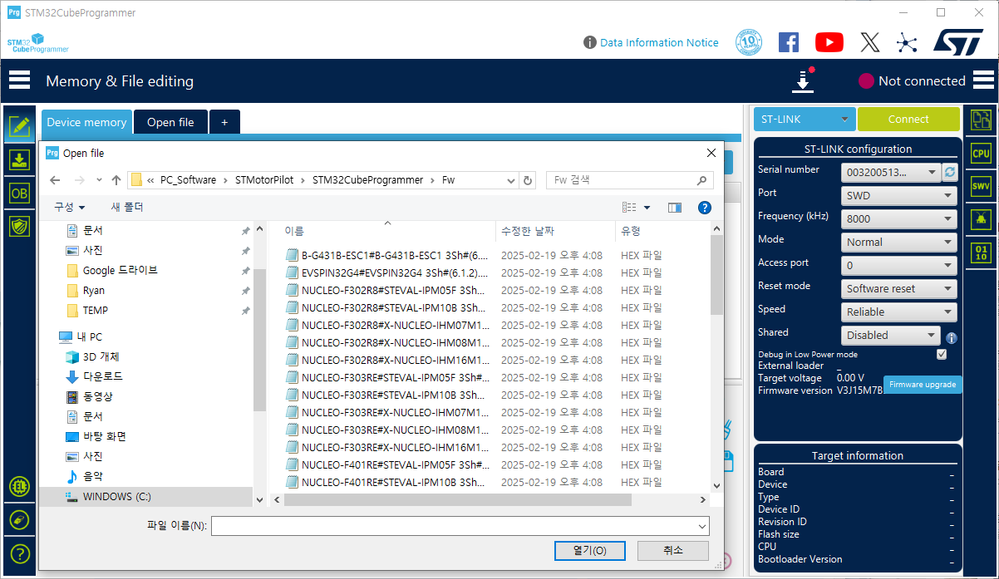The width and height of the screenshot is (999, 579).
Task: Open the Frequency (kHz) dropdown
Action: tap(898, 218)
